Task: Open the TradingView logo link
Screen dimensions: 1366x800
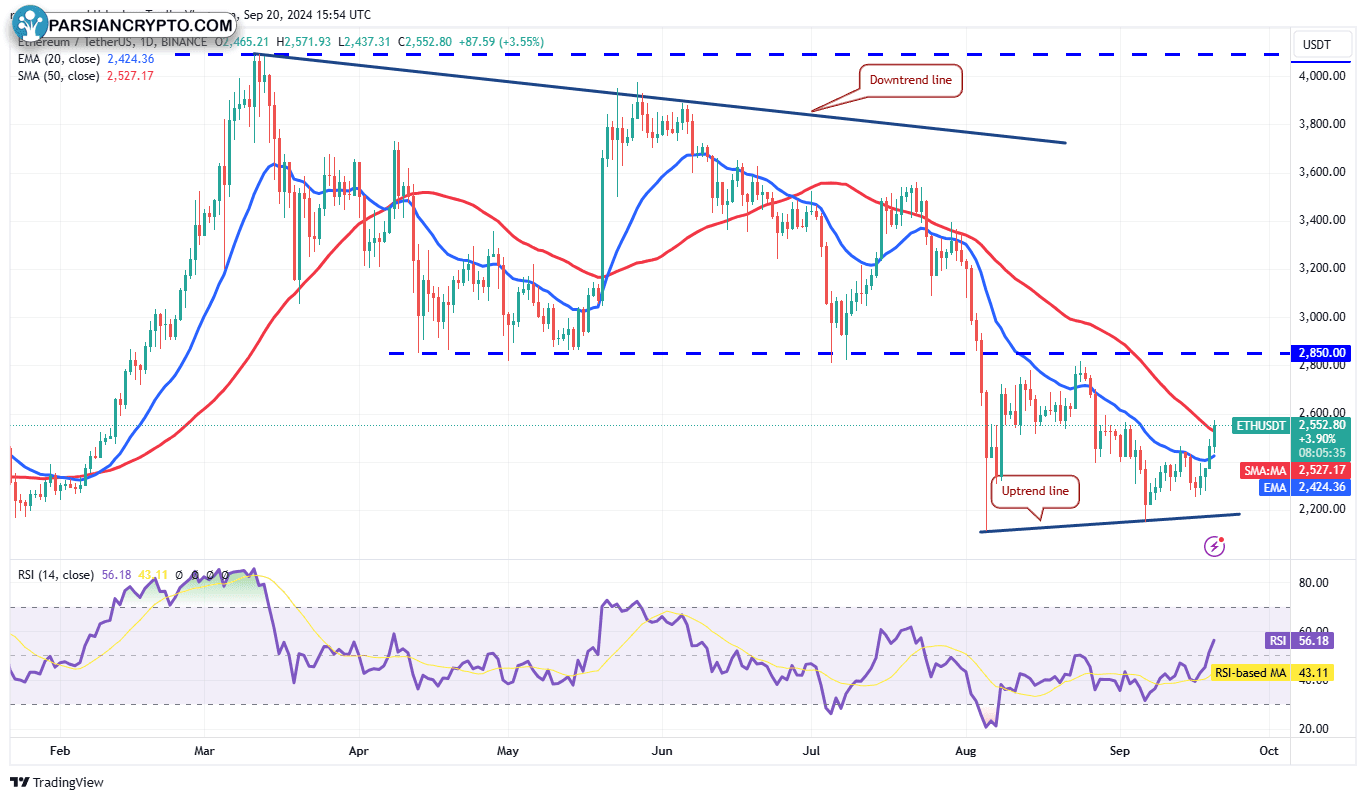Action: coord(57,783)
